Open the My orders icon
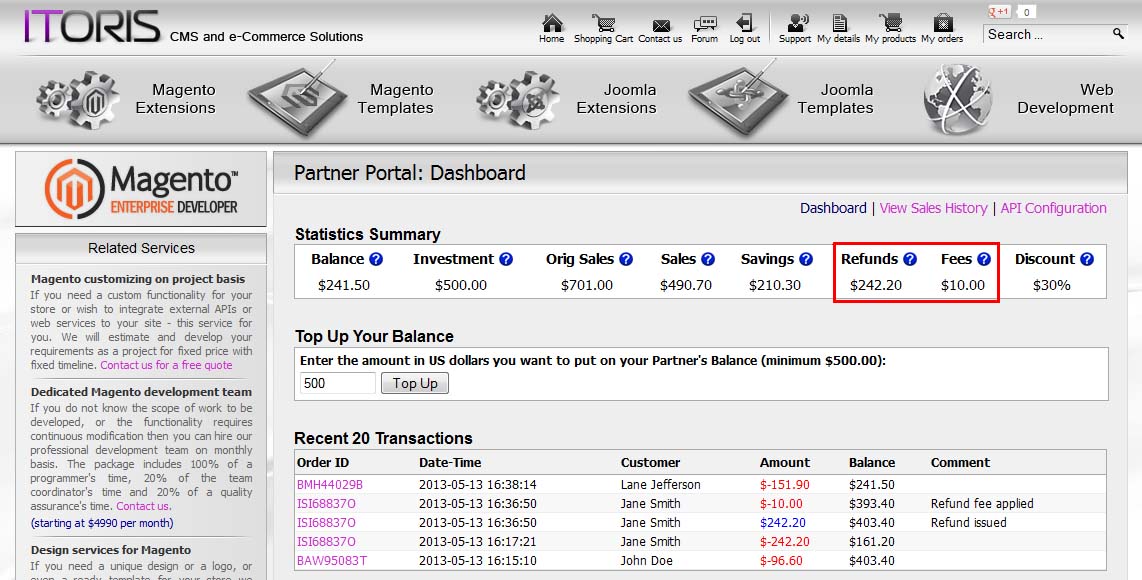 coord(943,23)
